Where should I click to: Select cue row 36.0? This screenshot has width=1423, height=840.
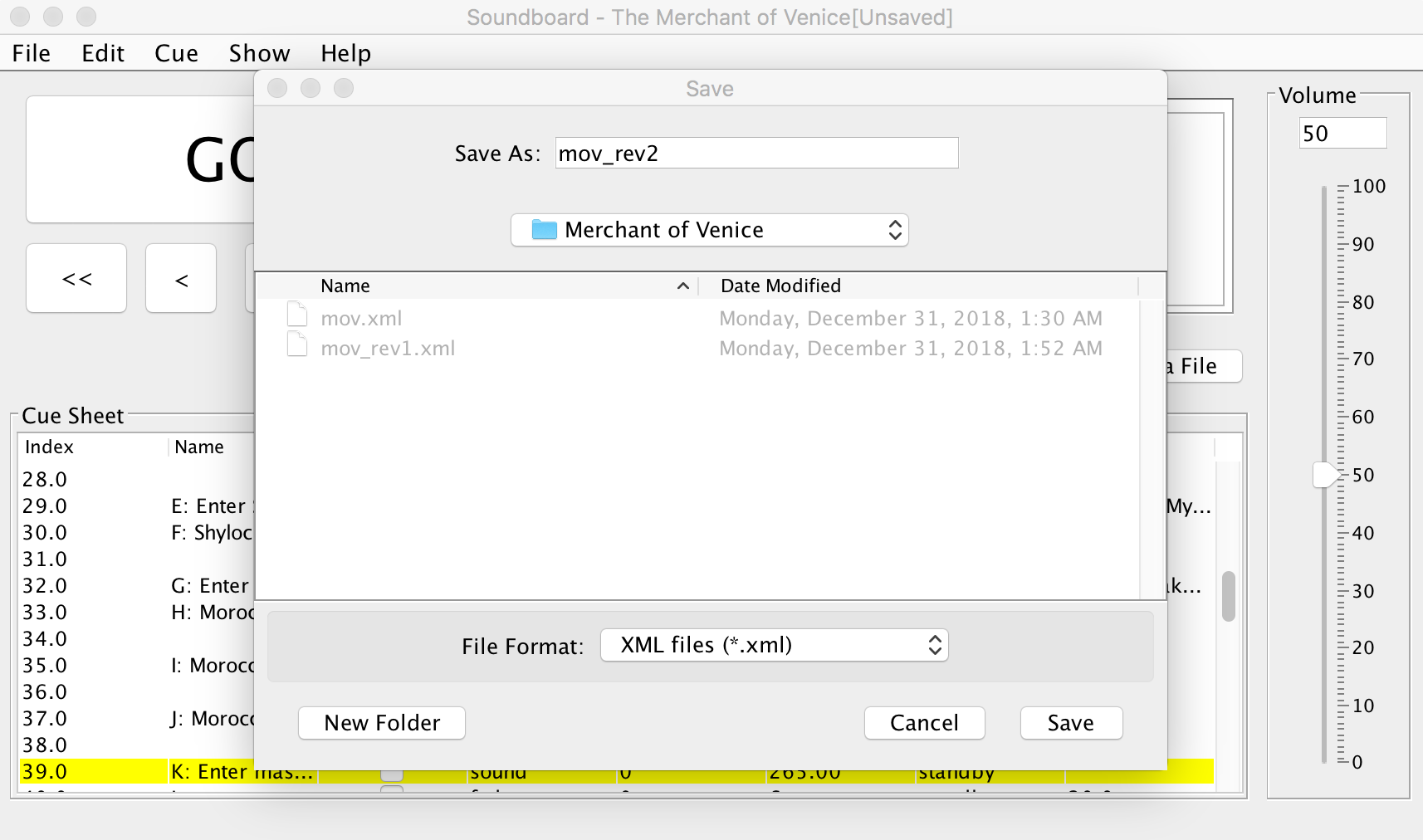[136, 692]
